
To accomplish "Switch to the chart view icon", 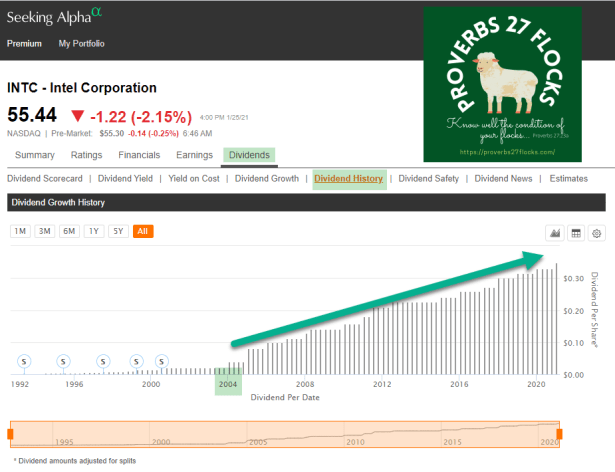I will click(553, 232).
